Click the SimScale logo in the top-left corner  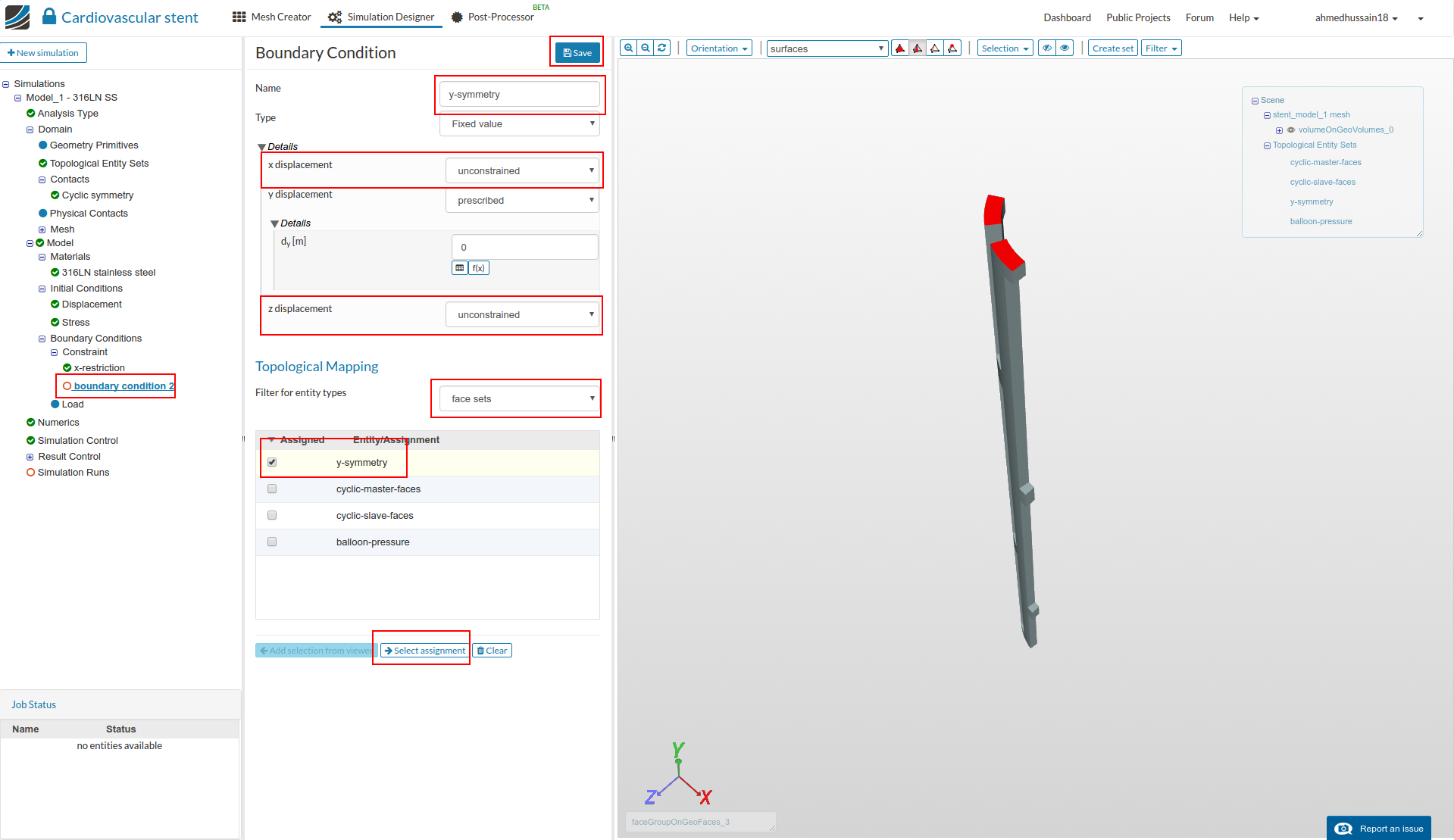17,15
